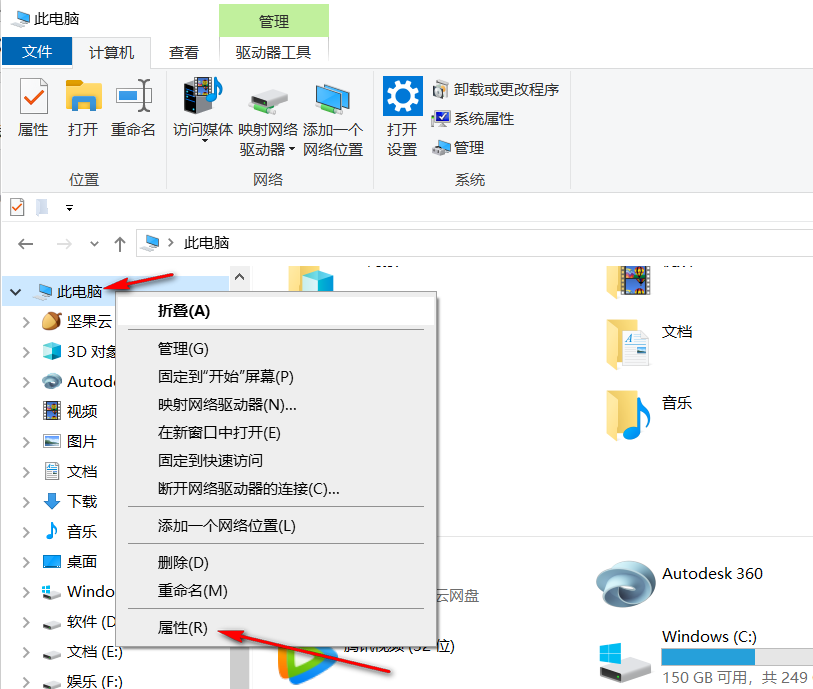The width and height of the screenshot is (813, 689).
Task: Expand the Windows (C:) drive in sidebar
Action: 26,591
